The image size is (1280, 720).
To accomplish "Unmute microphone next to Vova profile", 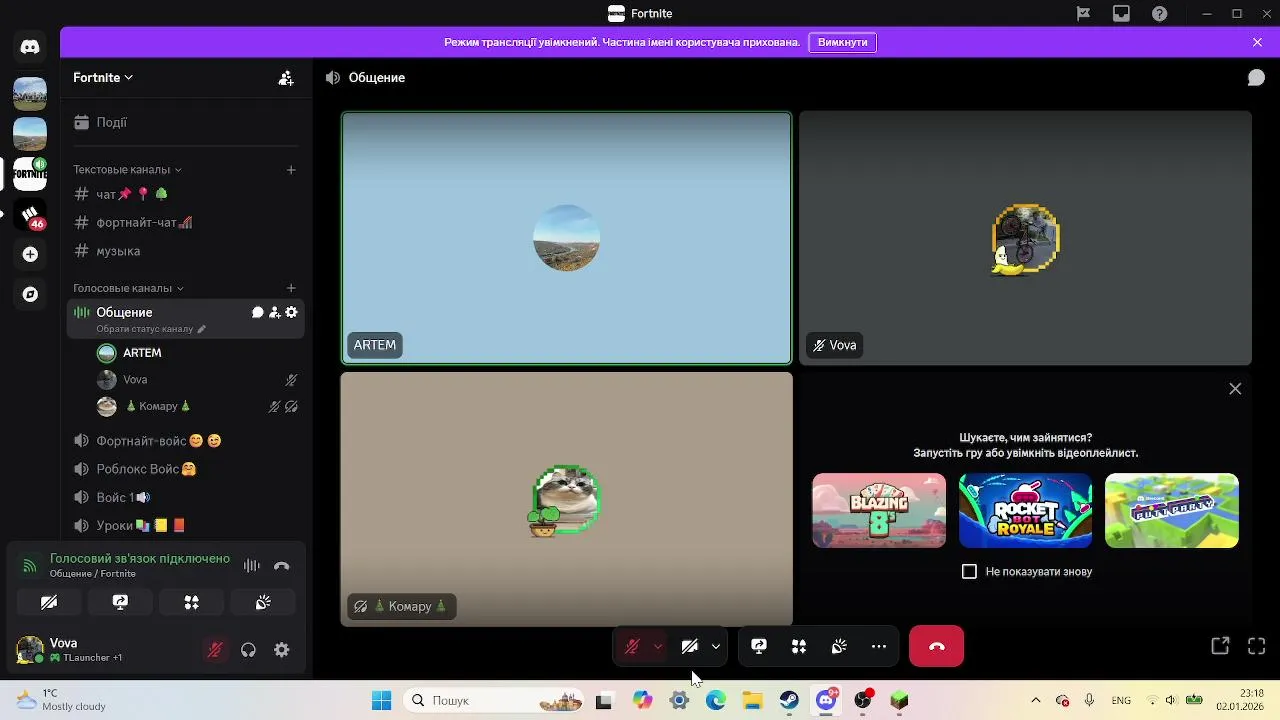I will (x=215, y=650).
